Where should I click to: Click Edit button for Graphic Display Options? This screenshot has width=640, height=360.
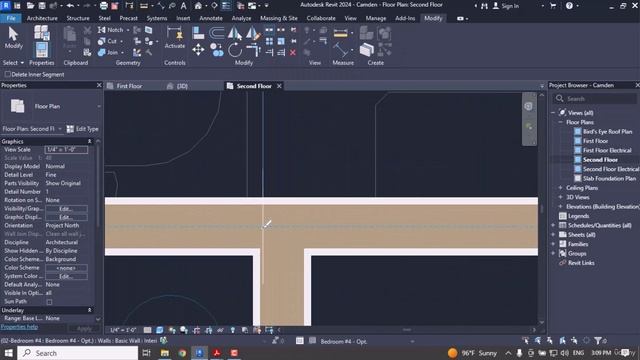pos(66,217)
